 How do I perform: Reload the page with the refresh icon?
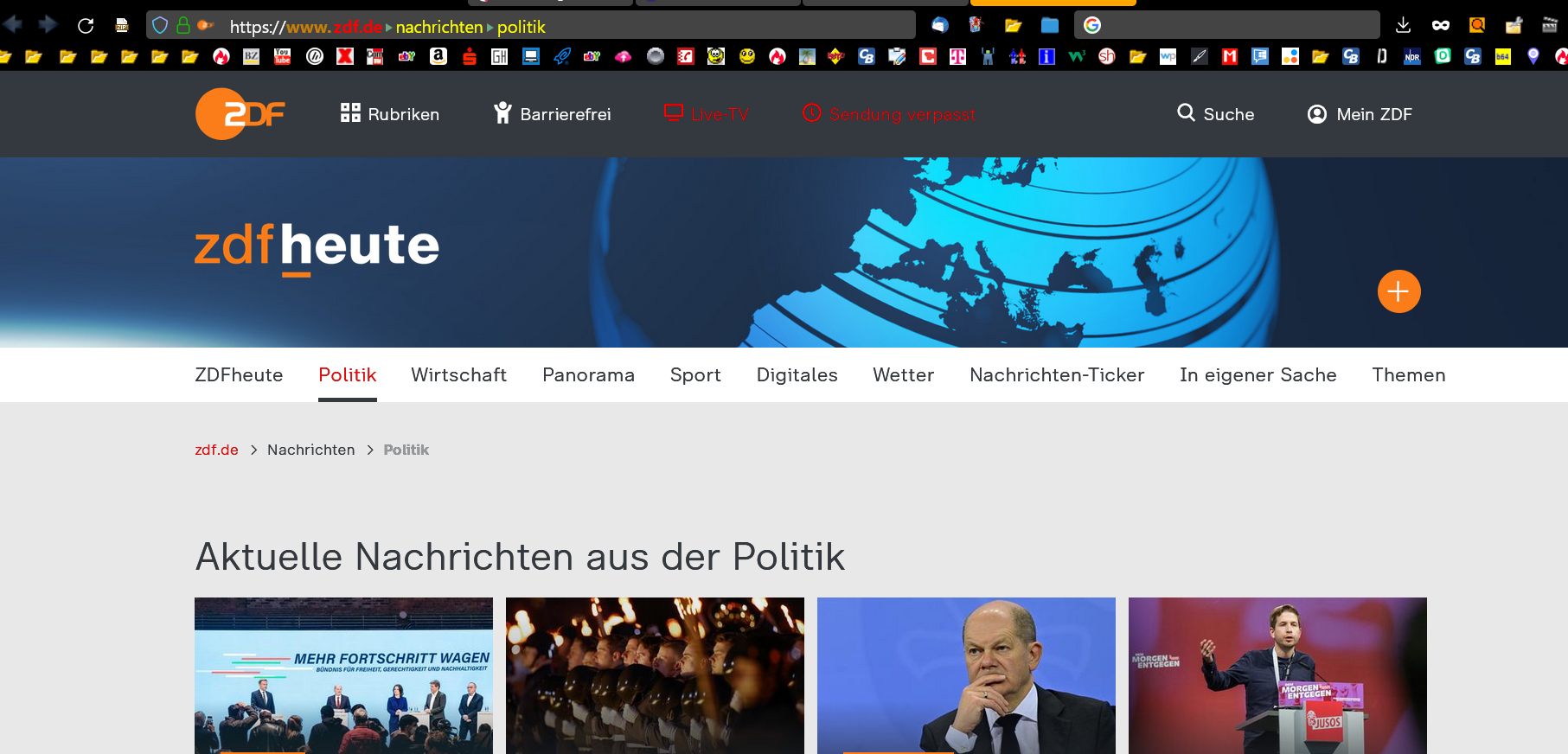[86, 26]
